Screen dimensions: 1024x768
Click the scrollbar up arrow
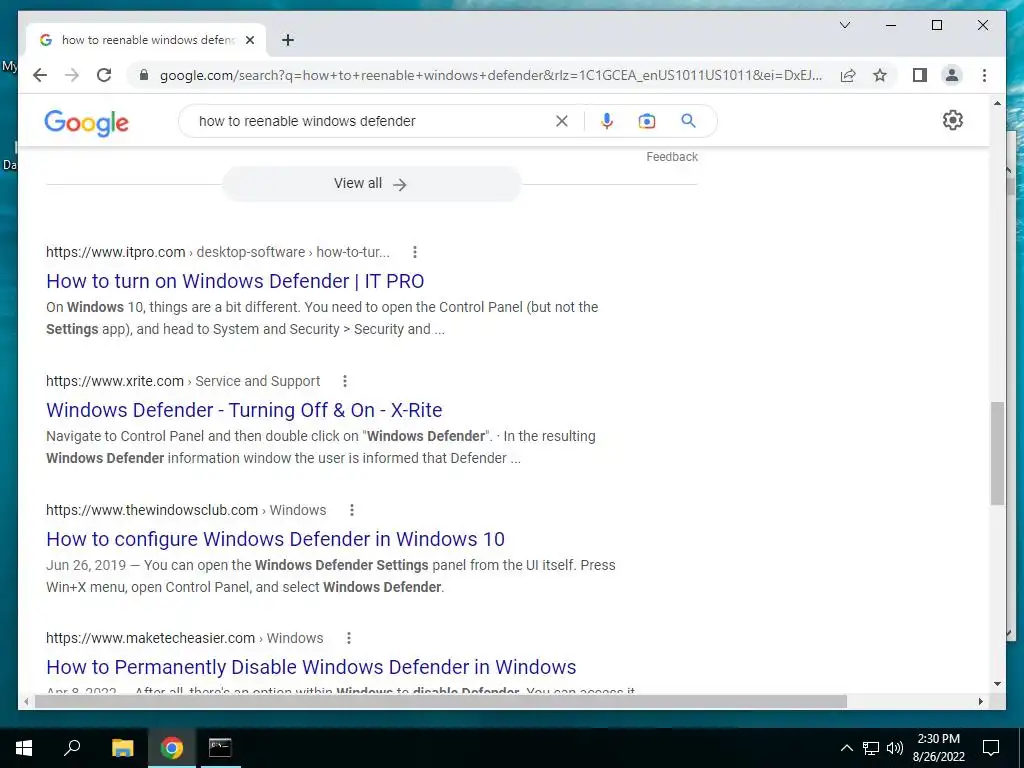997,103
